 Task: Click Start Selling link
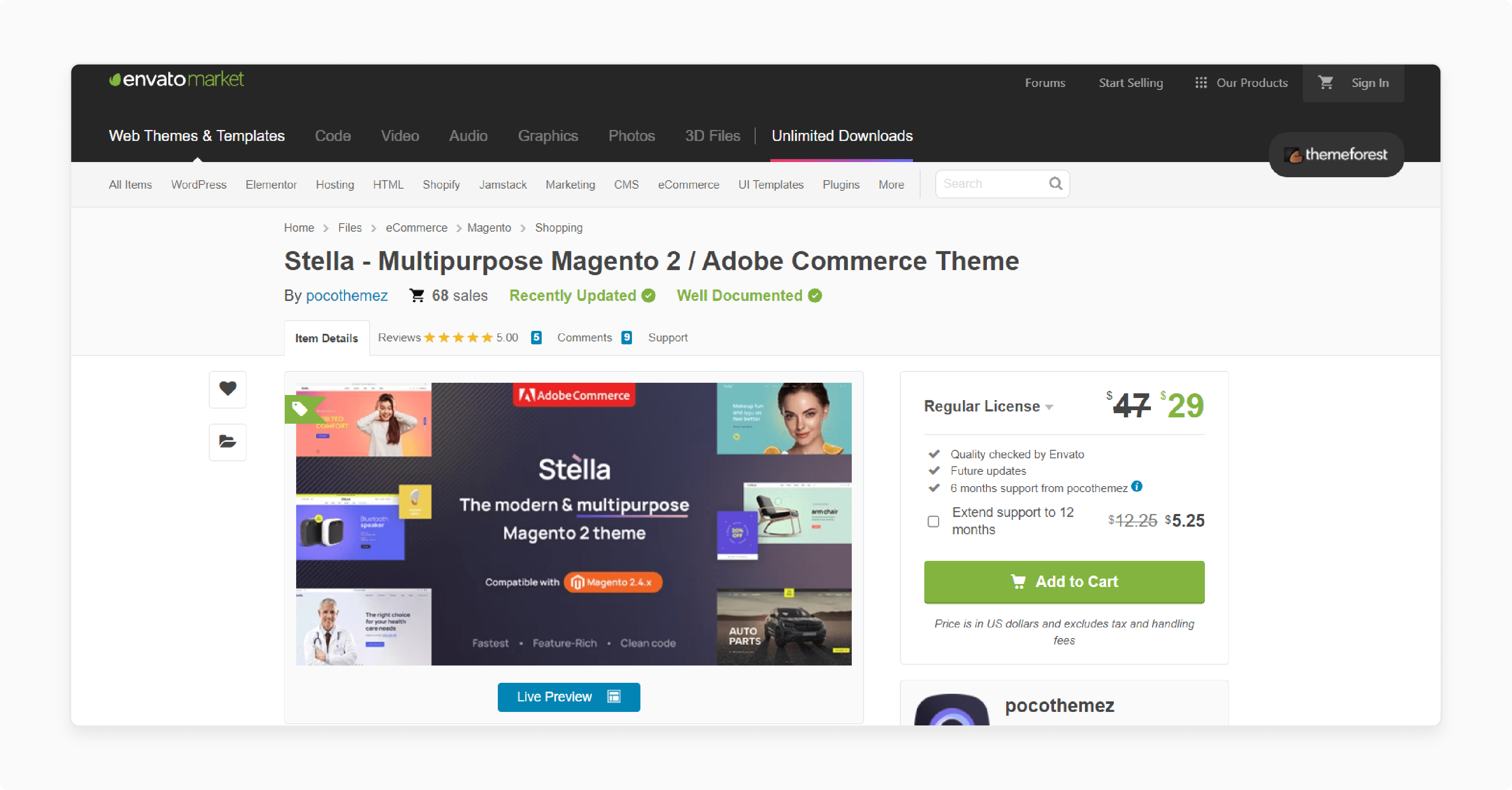[x=1131, y=83]
